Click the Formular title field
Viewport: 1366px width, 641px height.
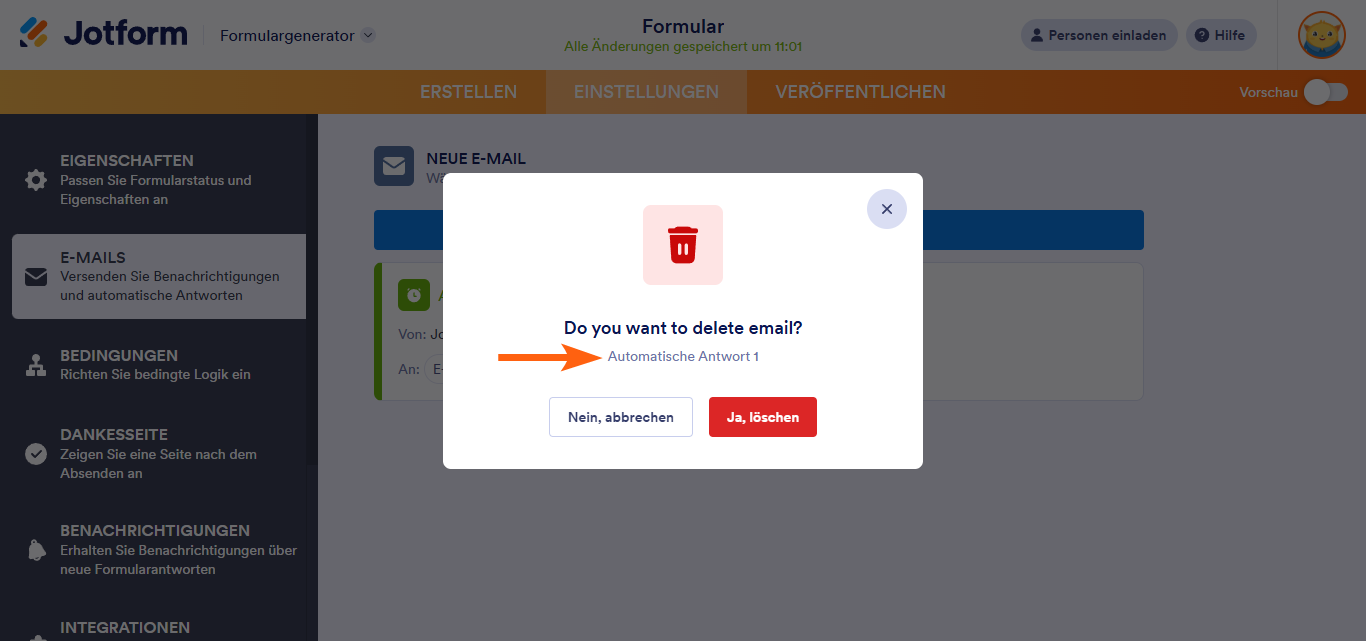(683, 26)
